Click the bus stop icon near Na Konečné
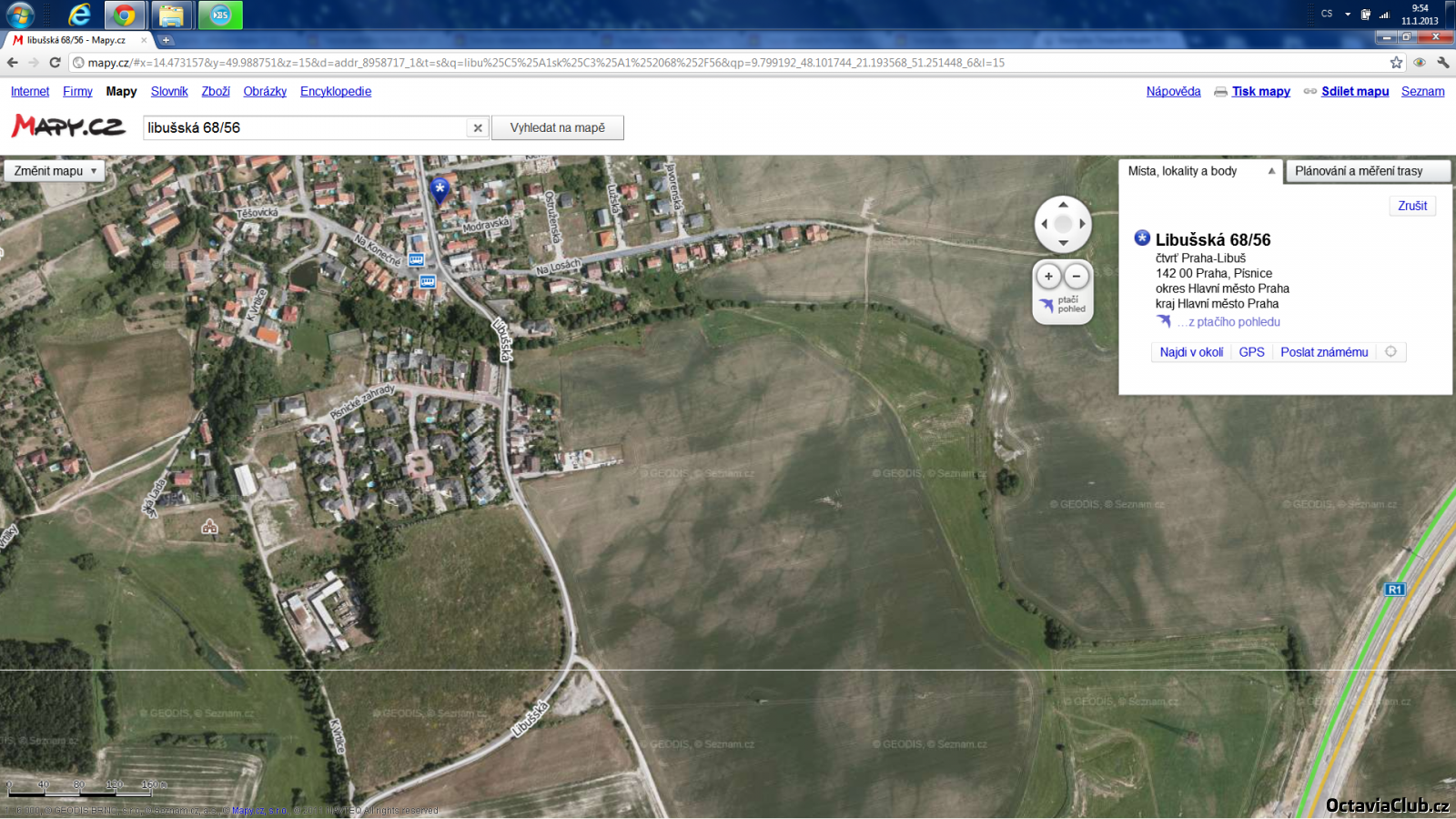Viewport: 1456px width, 819px height. pyautogui.click(x=417, y=259)
